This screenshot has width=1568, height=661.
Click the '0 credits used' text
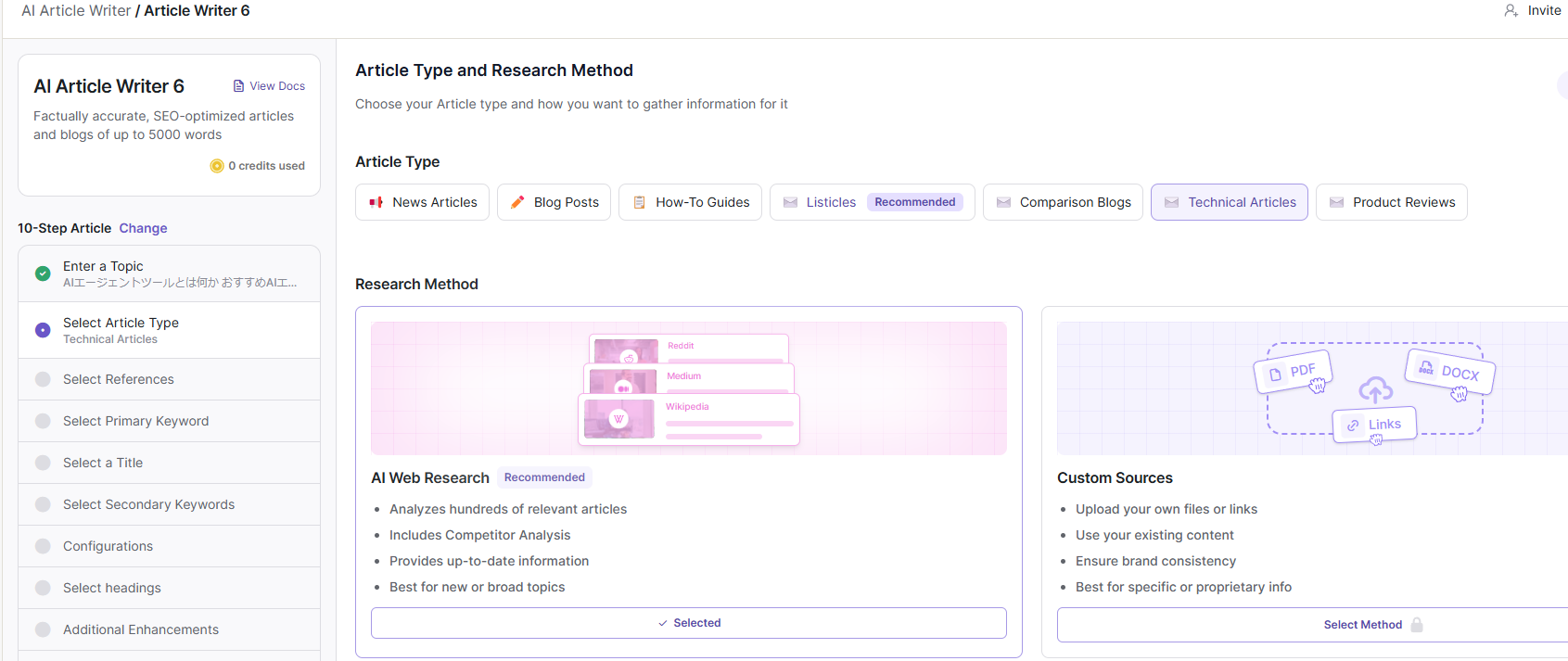(267, 166)
